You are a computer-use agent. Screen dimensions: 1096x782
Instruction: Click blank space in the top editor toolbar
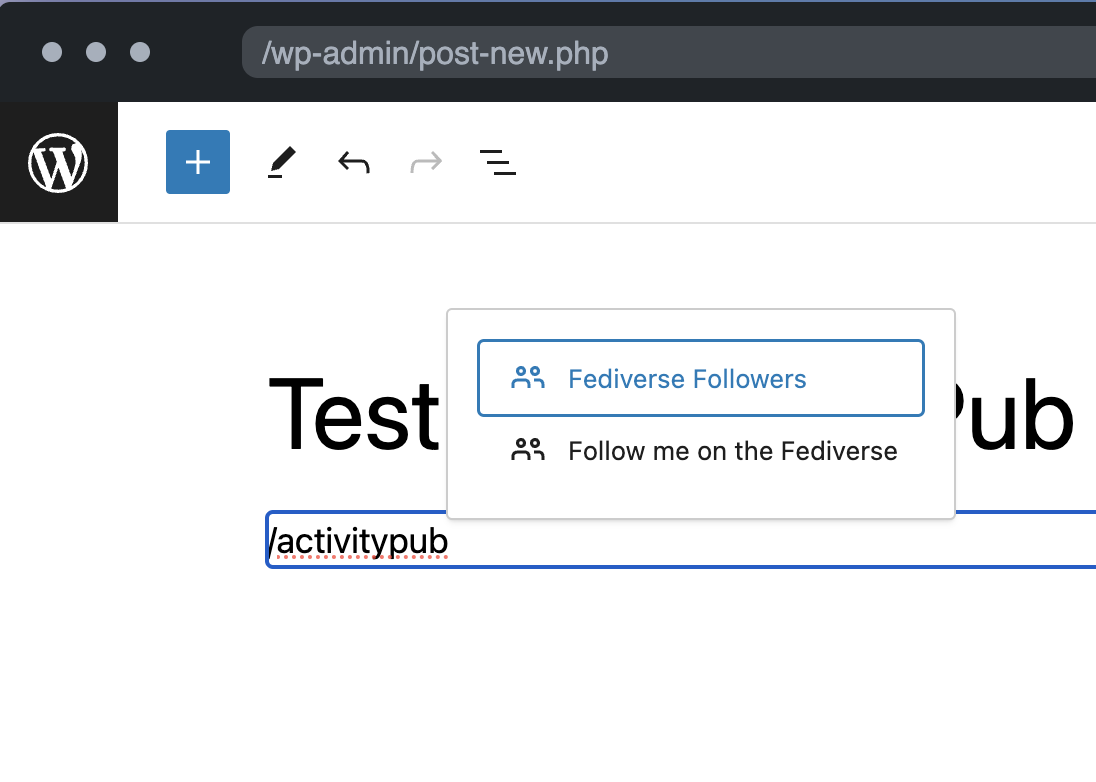pyautogui.click(x=800, y=162)
